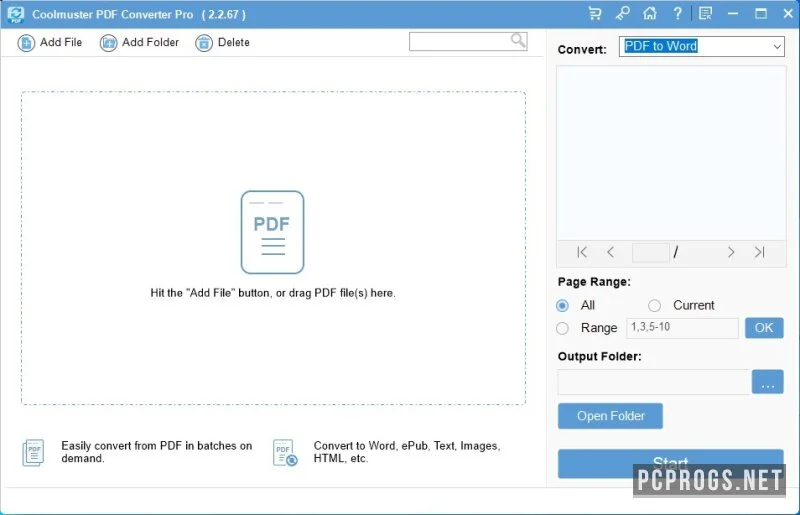
Task: Click the Start conversion button
Action: pos(670,463)
